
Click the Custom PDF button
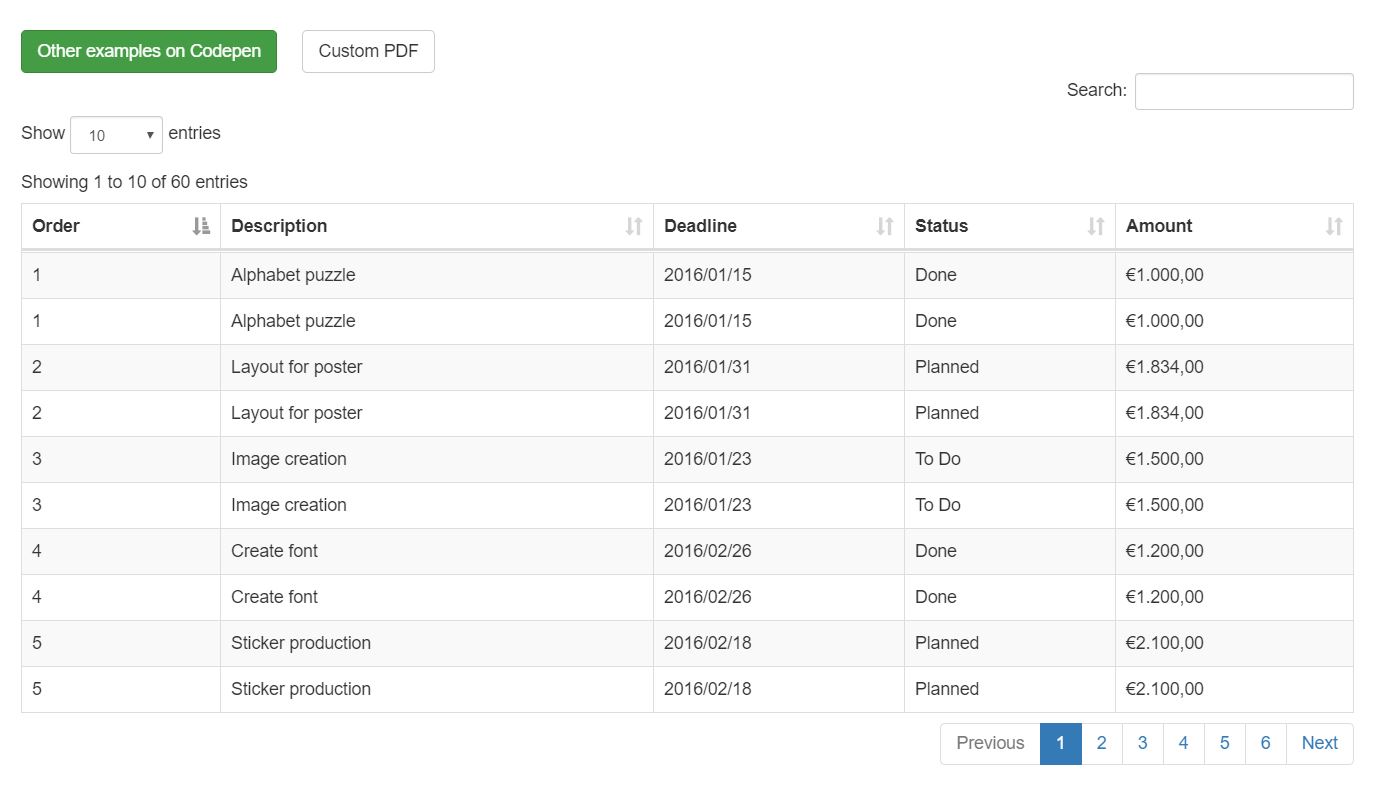[368, 50]
